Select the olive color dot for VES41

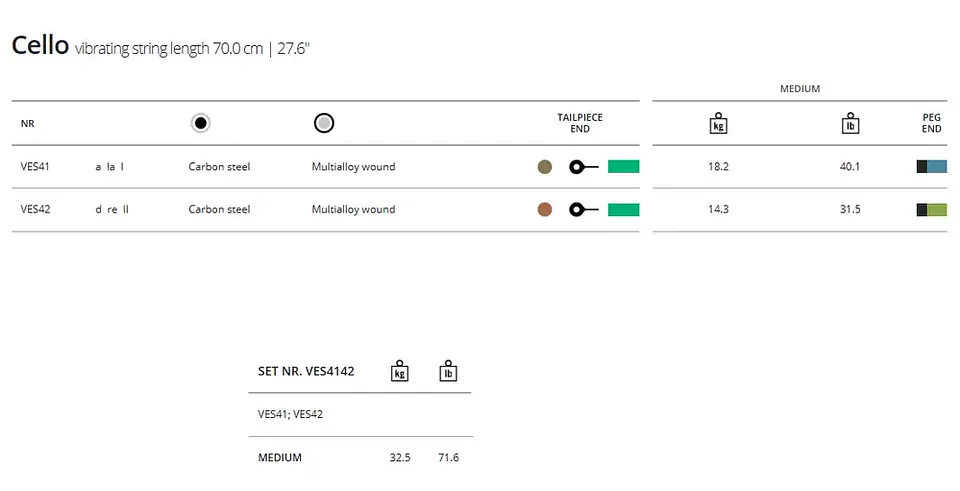click(x=545, y=167)
